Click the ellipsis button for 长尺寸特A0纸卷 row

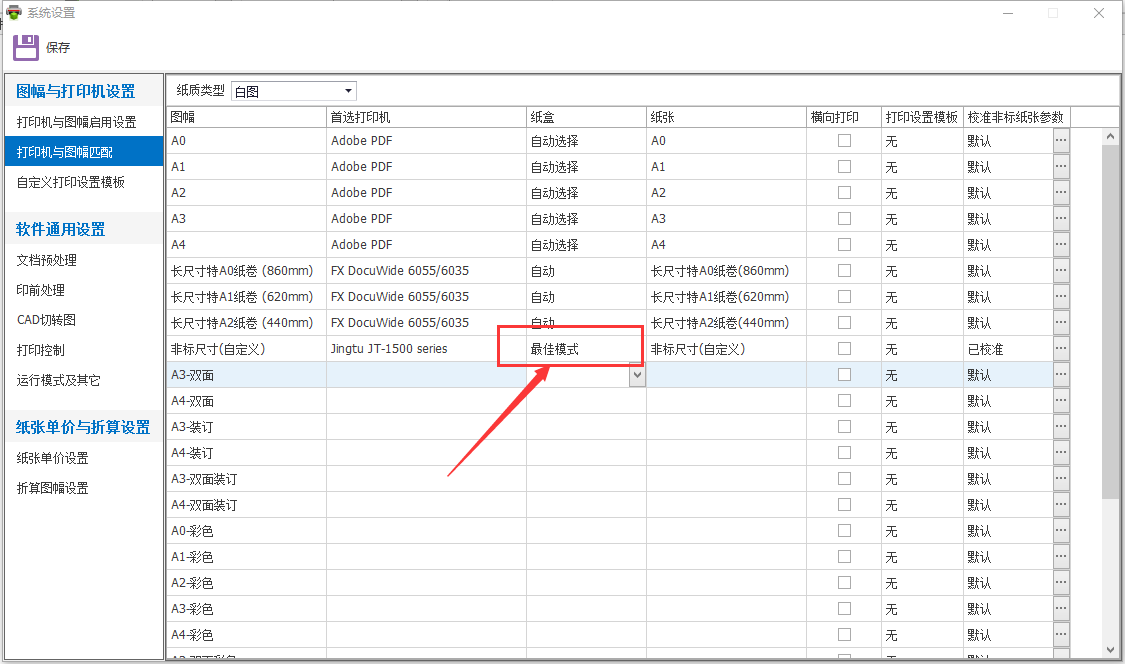pyautogui.click(x=1061, y=271)
